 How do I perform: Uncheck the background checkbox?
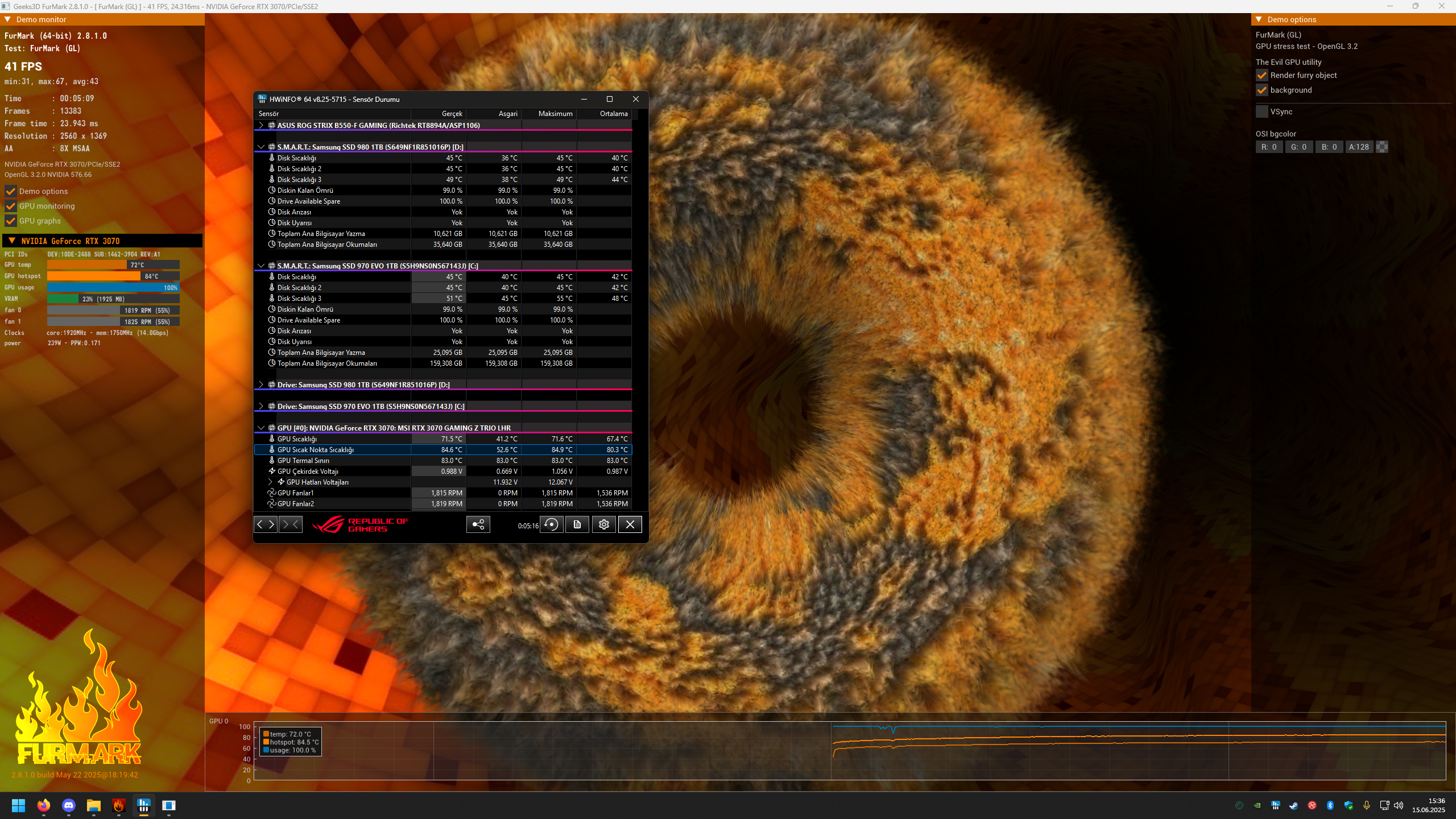[1262, 90]
